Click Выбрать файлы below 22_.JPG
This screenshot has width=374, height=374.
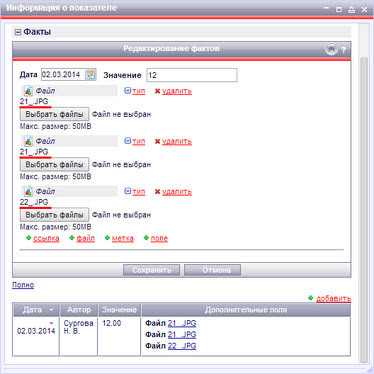(54, 215)
